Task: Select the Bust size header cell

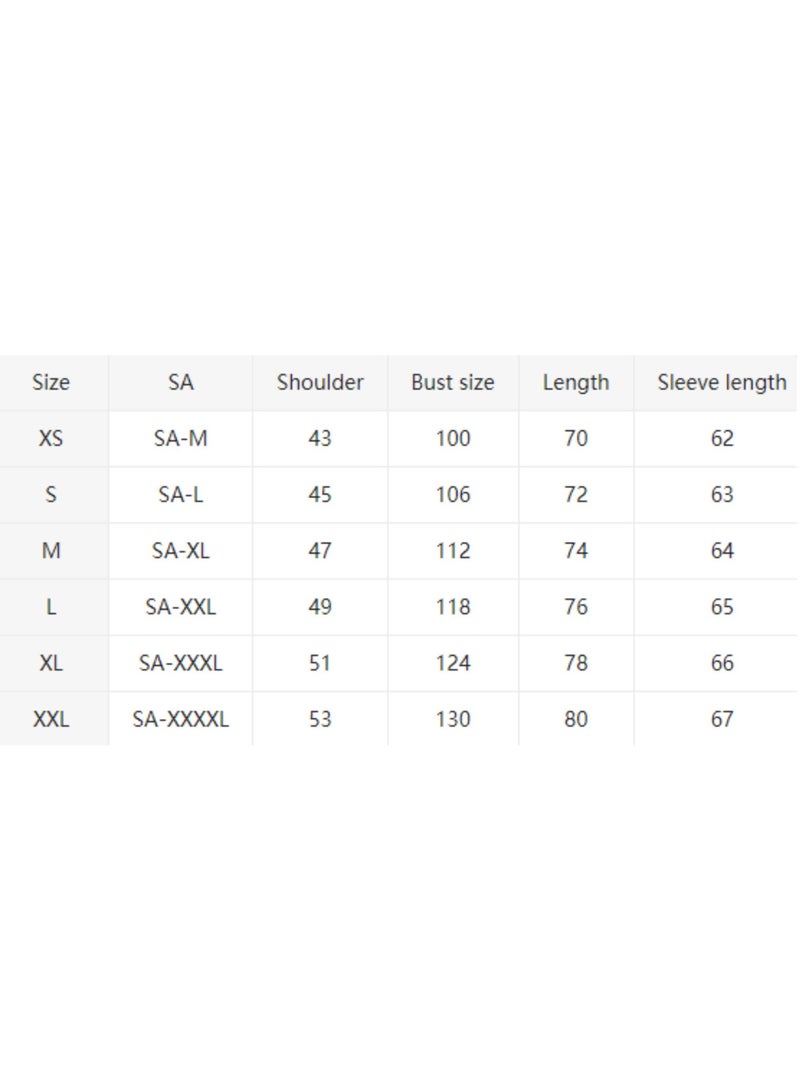Action: click(x=453, y=382)
